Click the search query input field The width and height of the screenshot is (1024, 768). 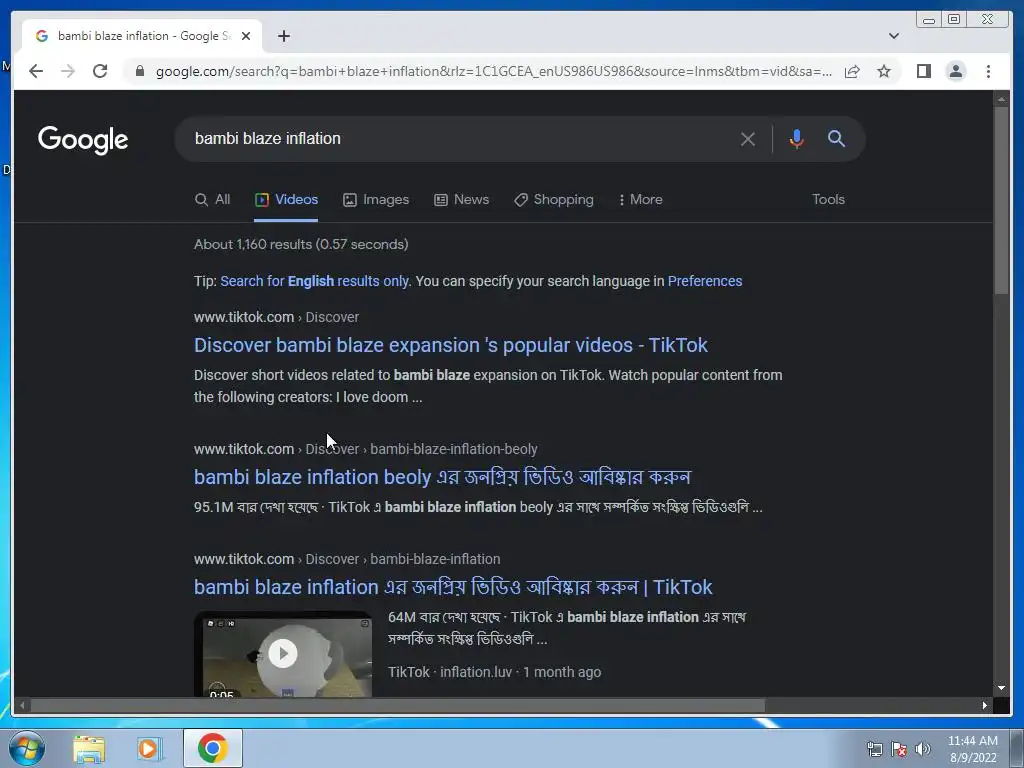[457, 138]
